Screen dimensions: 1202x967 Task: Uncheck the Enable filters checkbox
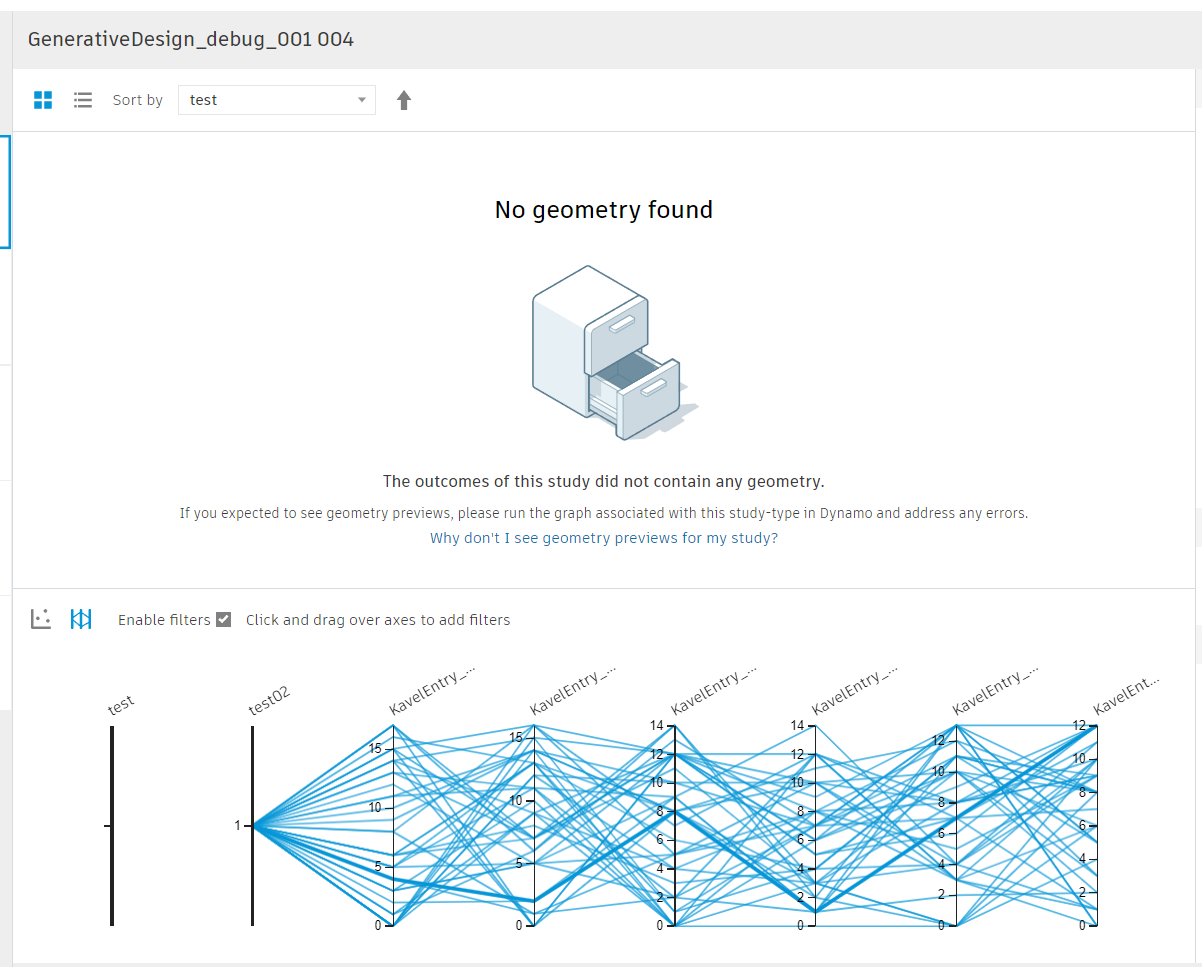224,619
